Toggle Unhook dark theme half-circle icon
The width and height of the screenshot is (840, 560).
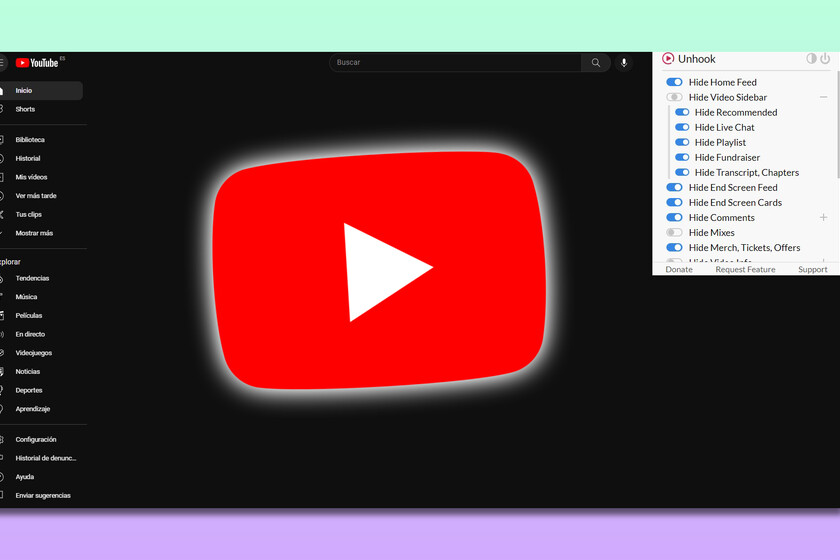811,58
